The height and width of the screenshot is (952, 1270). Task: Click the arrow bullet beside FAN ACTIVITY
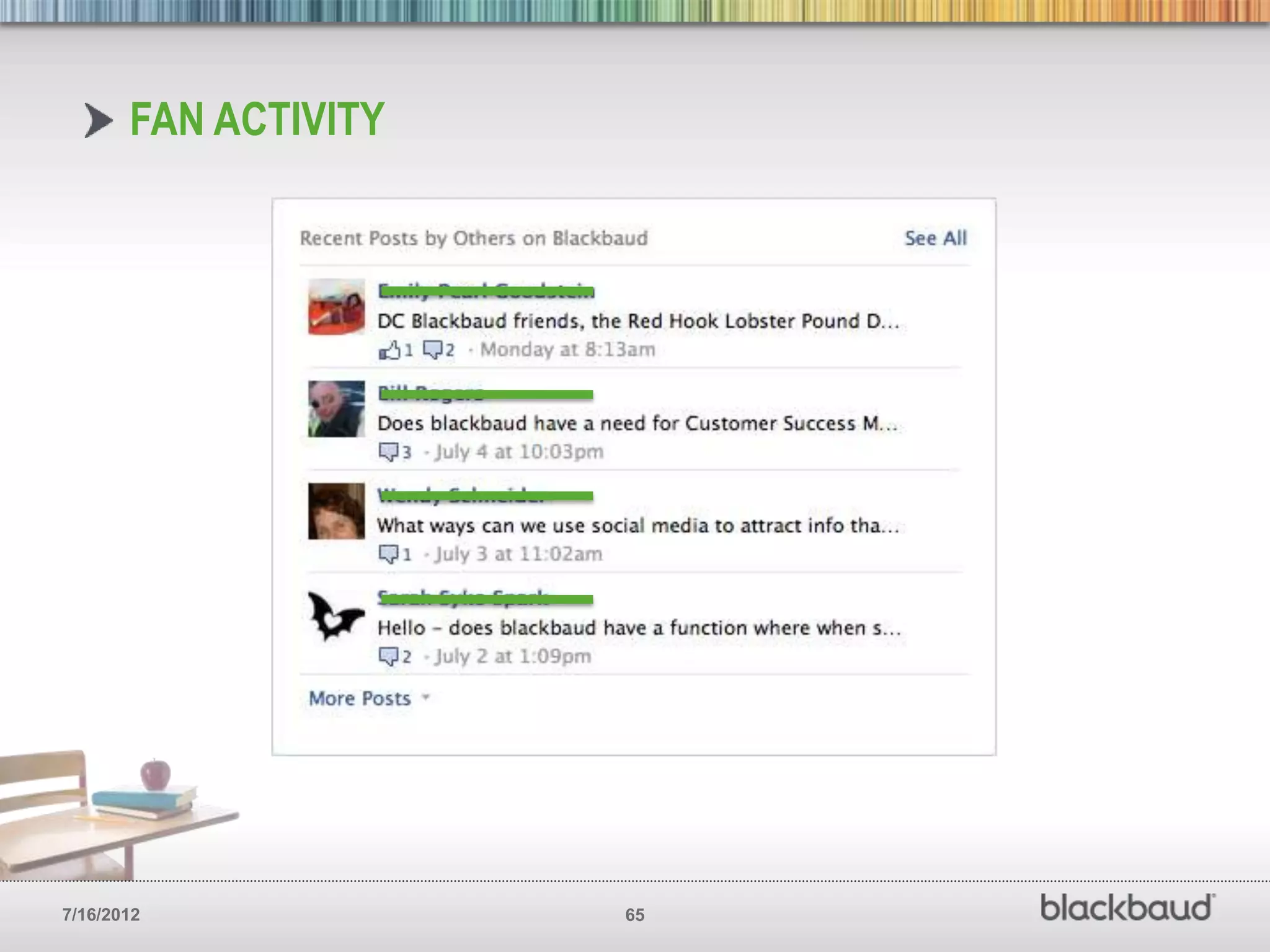pyautogui.click(x=99, y=120)
